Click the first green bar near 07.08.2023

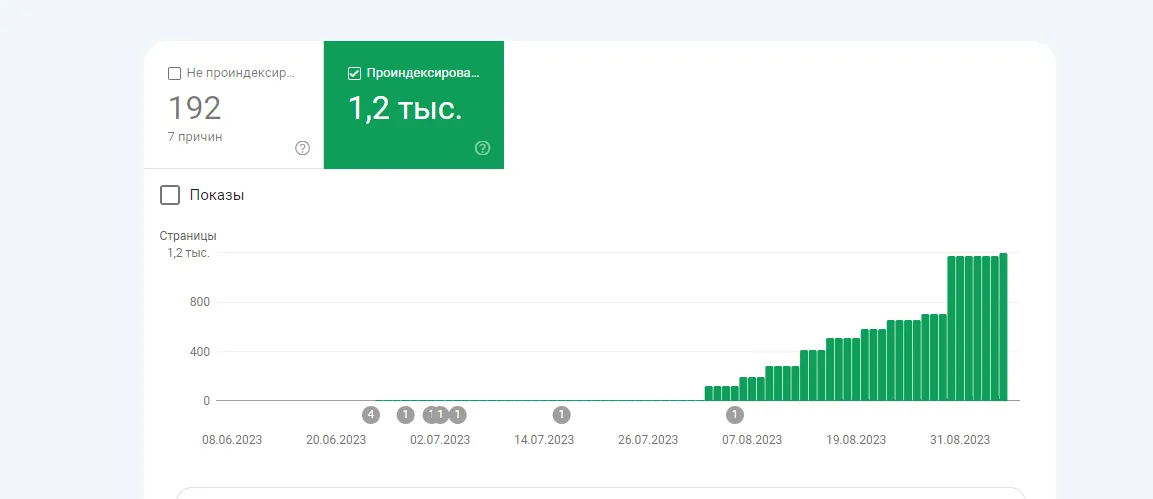pyautogui.click(x=709, y=393)
